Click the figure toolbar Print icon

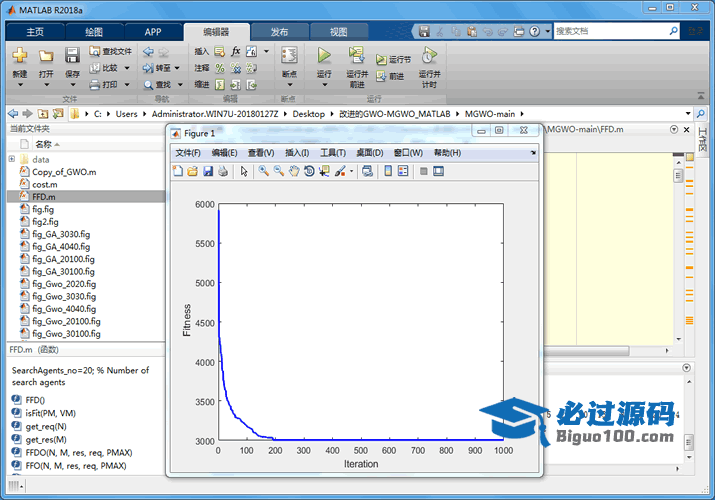click(223, 171)
